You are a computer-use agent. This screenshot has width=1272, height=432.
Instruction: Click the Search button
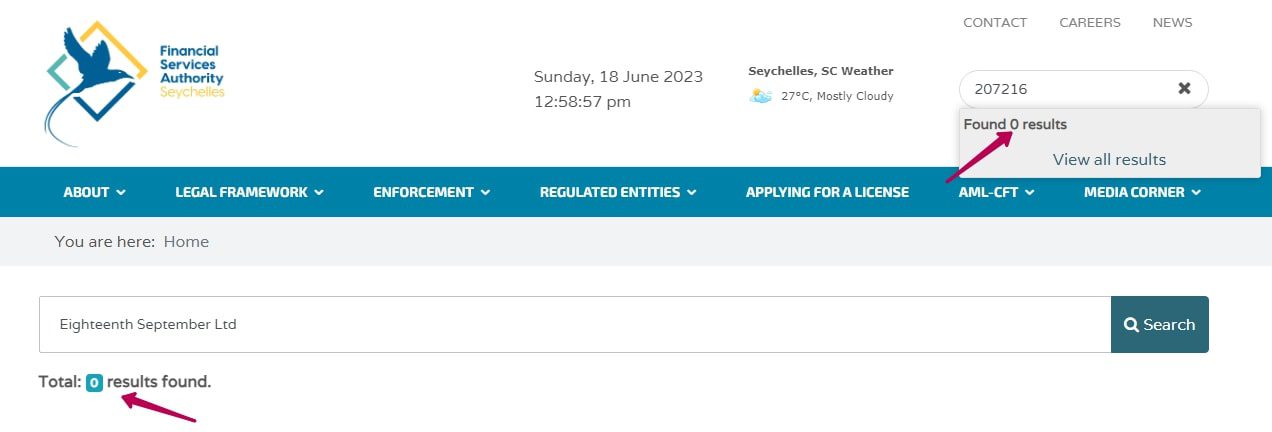1159,324
